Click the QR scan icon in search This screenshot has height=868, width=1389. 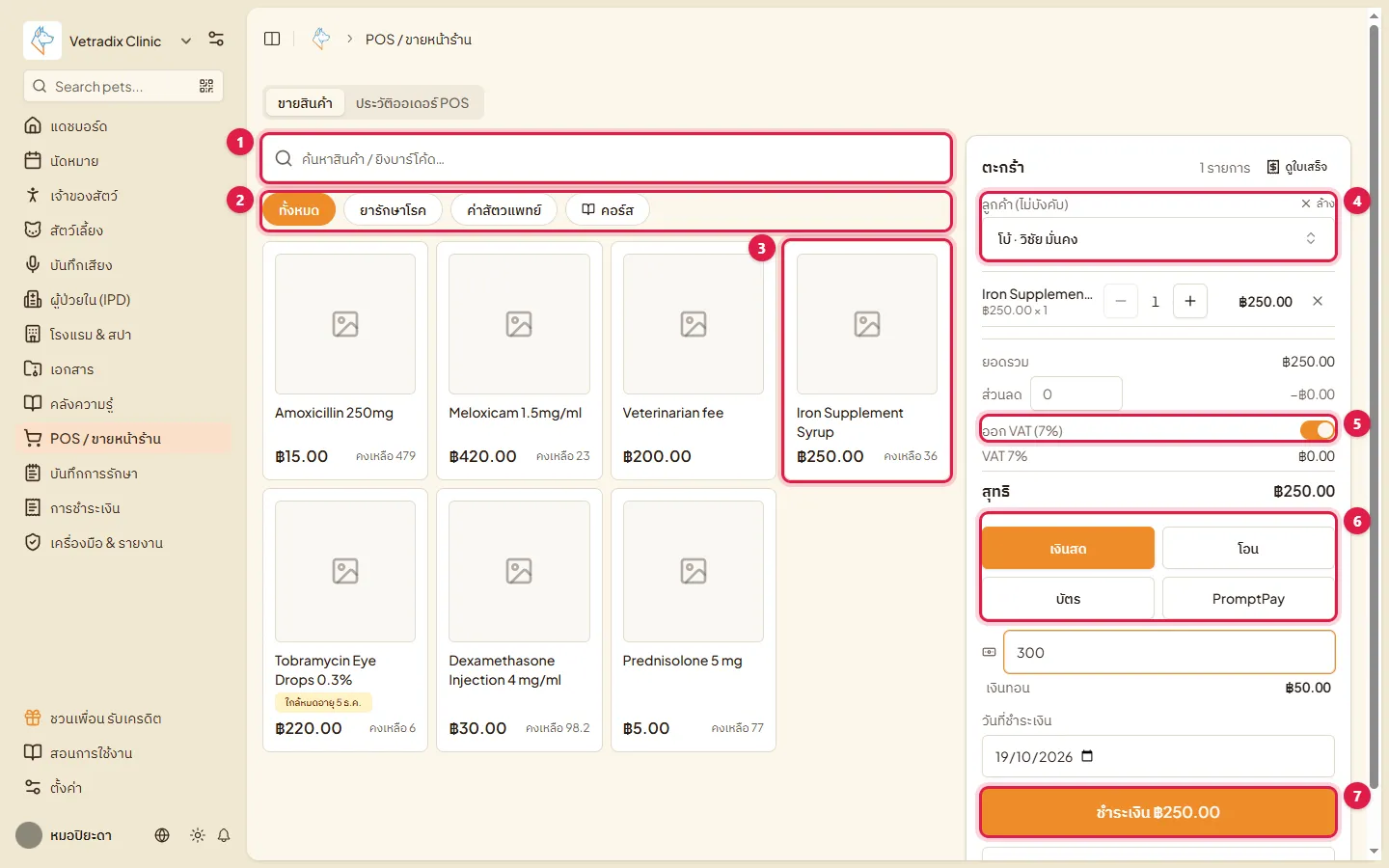[x=206, y=86]
